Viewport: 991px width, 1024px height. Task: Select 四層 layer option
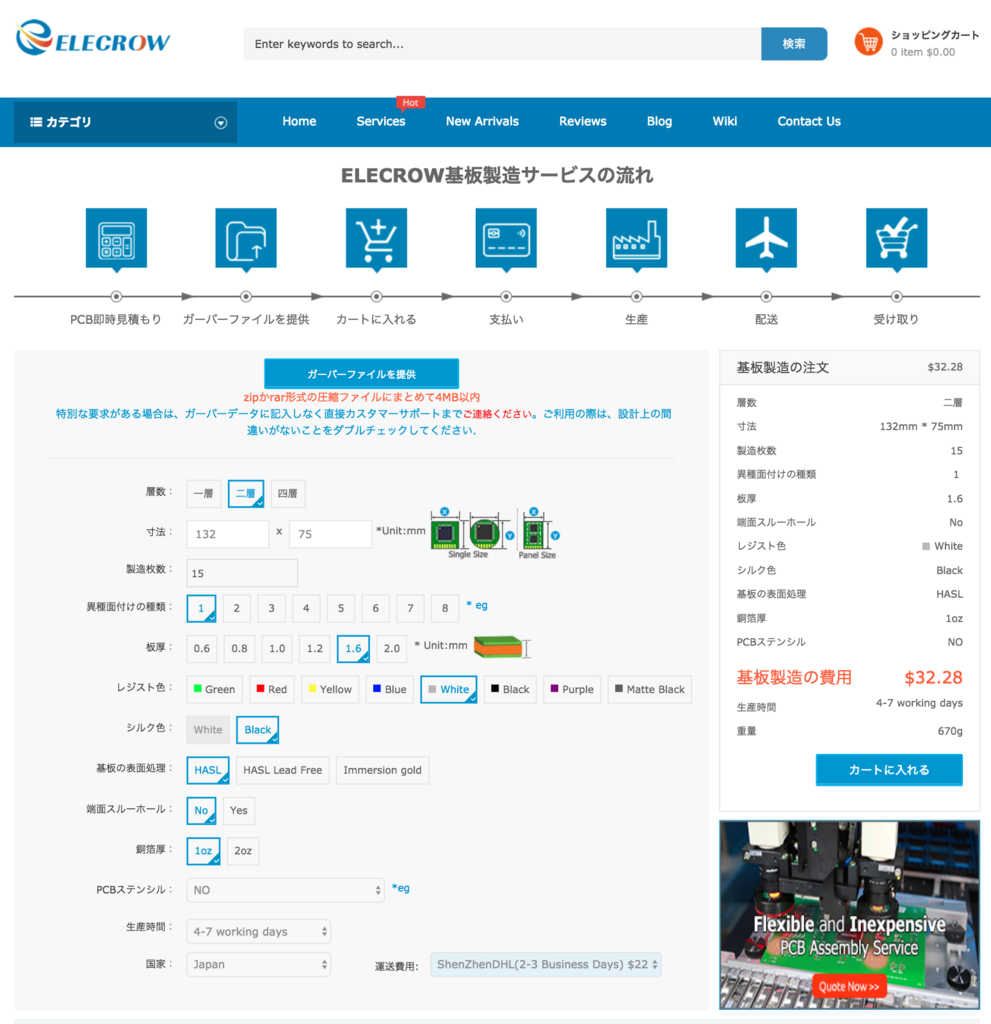pyautogui.click(x=287, y=494)
